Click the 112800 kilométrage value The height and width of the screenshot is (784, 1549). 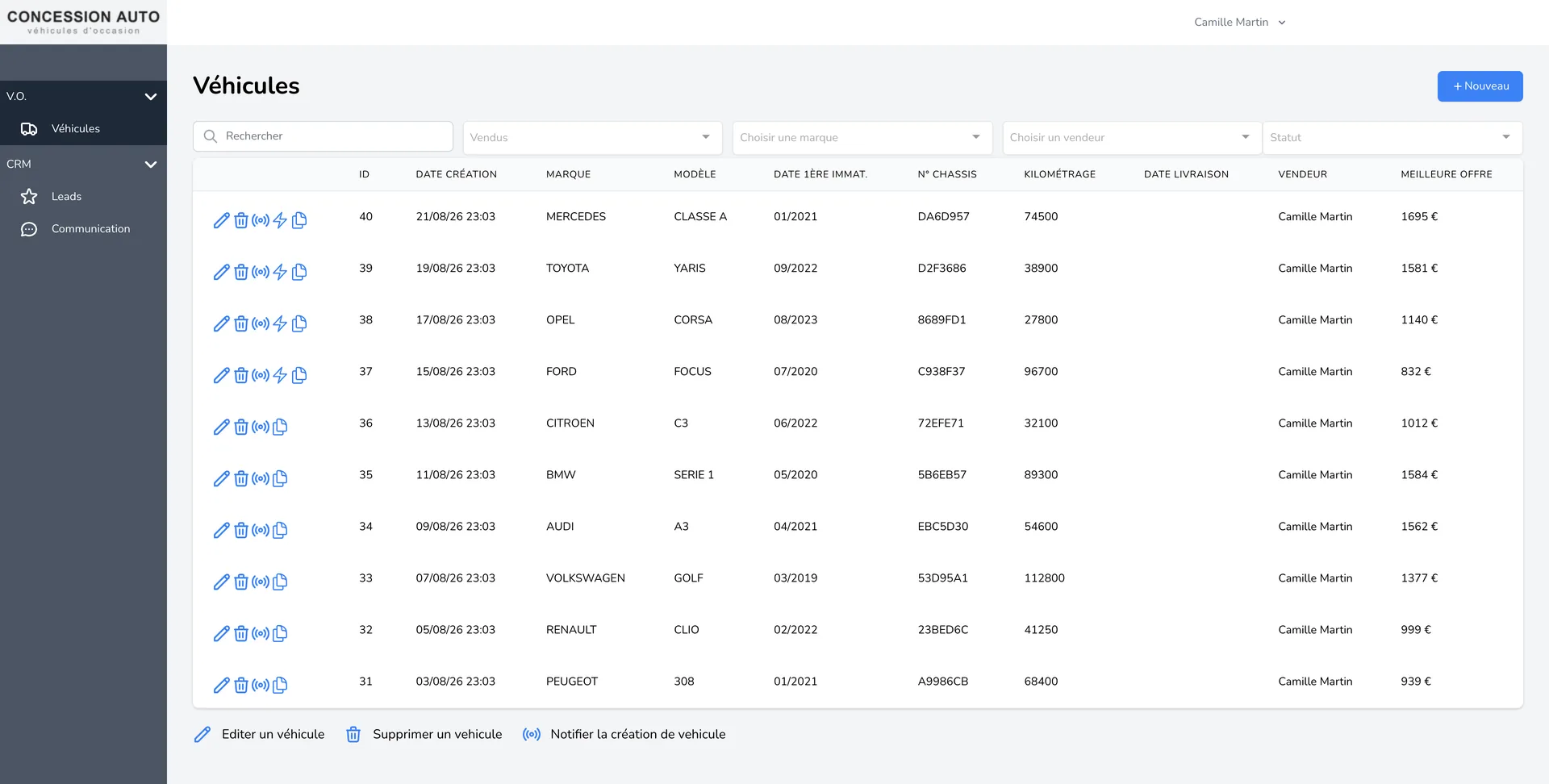pyautogui.click(x=1044, y=578)
